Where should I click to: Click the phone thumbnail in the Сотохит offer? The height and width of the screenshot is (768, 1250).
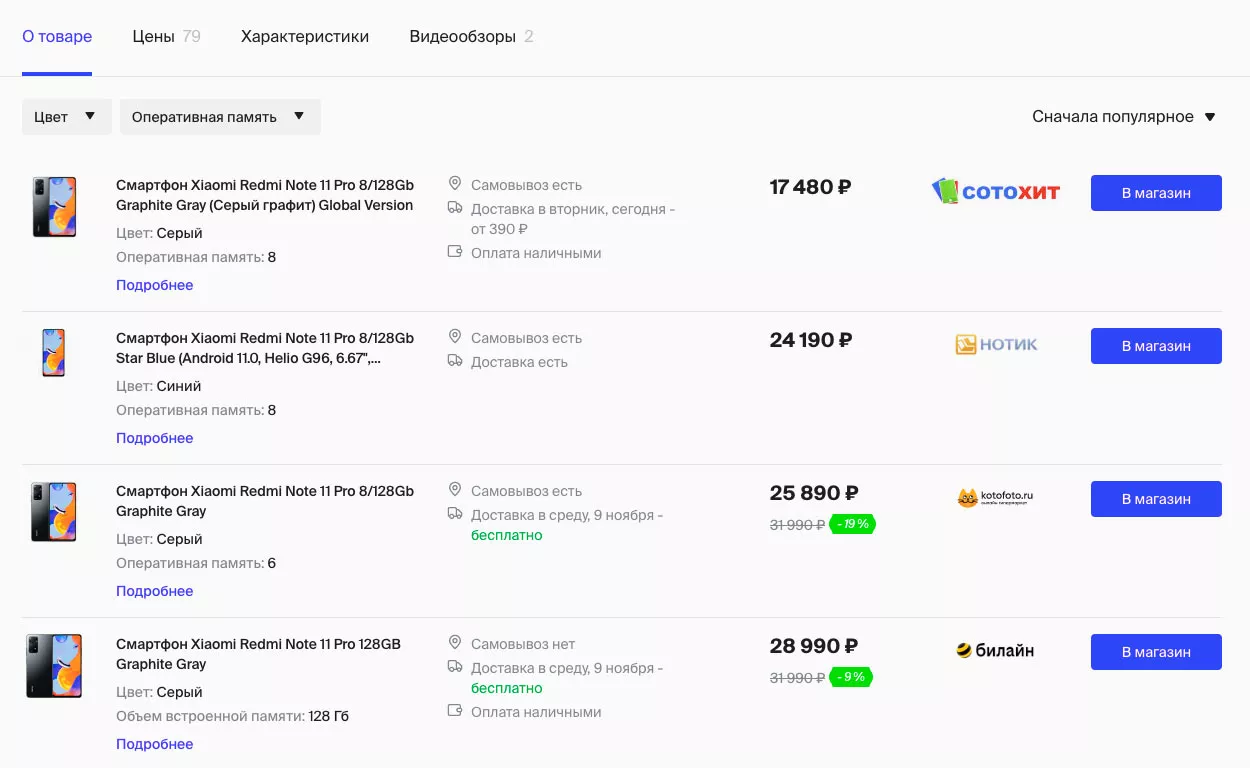pos(54,207)
